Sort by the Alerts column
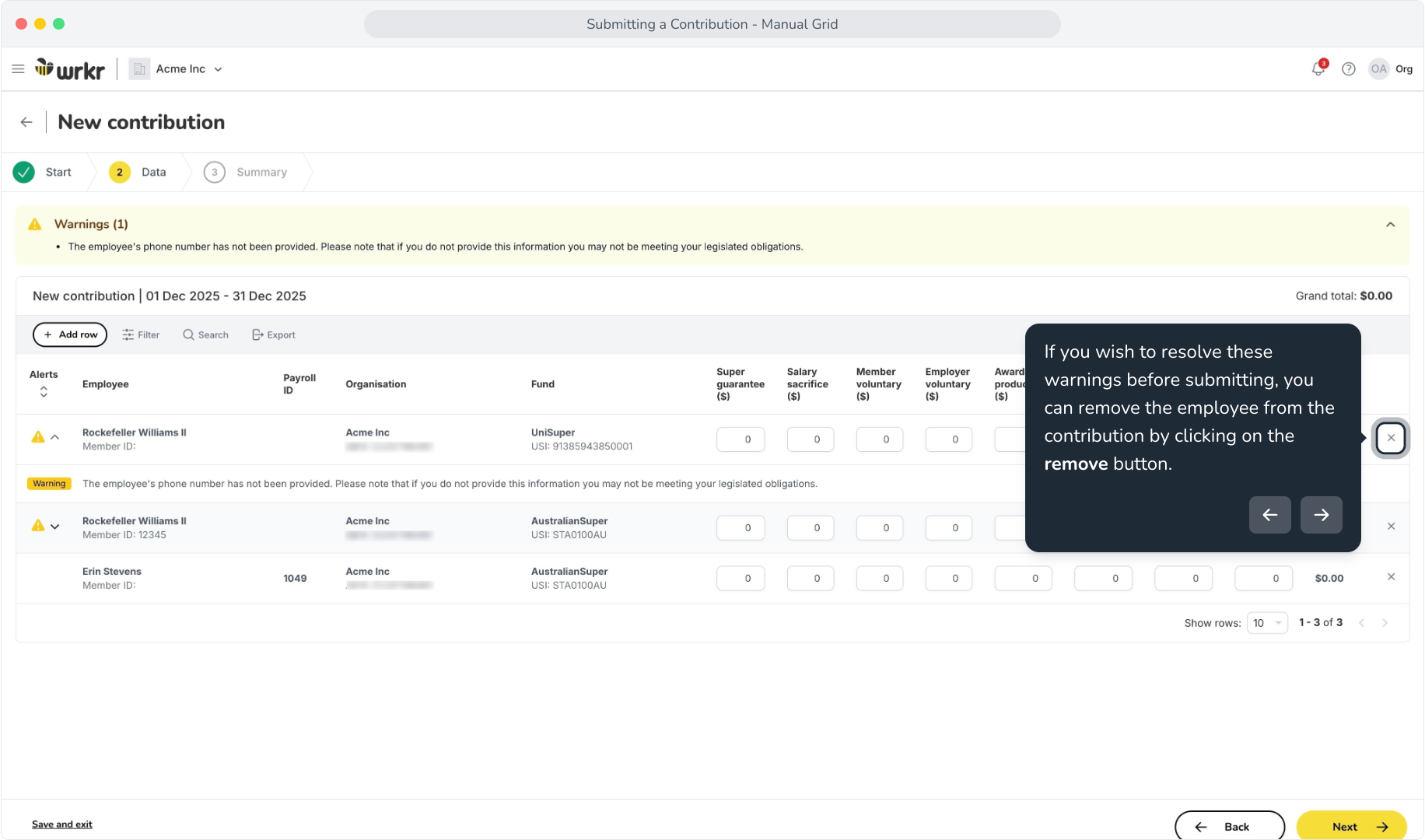Viewport: 1425px width, 840px height. (44, 392)
